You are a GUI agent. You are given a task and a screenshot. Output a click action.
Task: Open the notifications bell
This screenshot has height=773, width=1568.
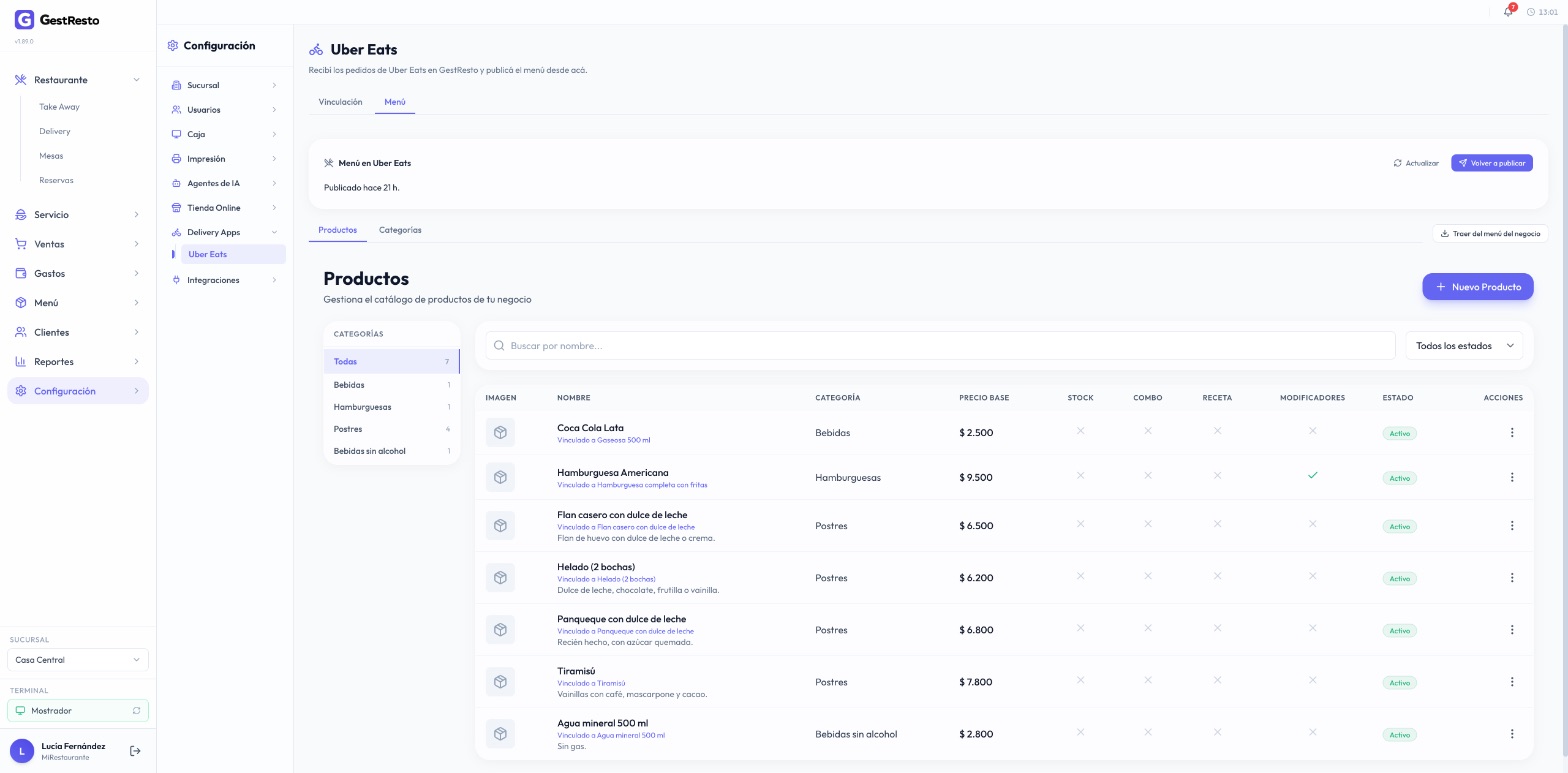tap(1508, 11)
